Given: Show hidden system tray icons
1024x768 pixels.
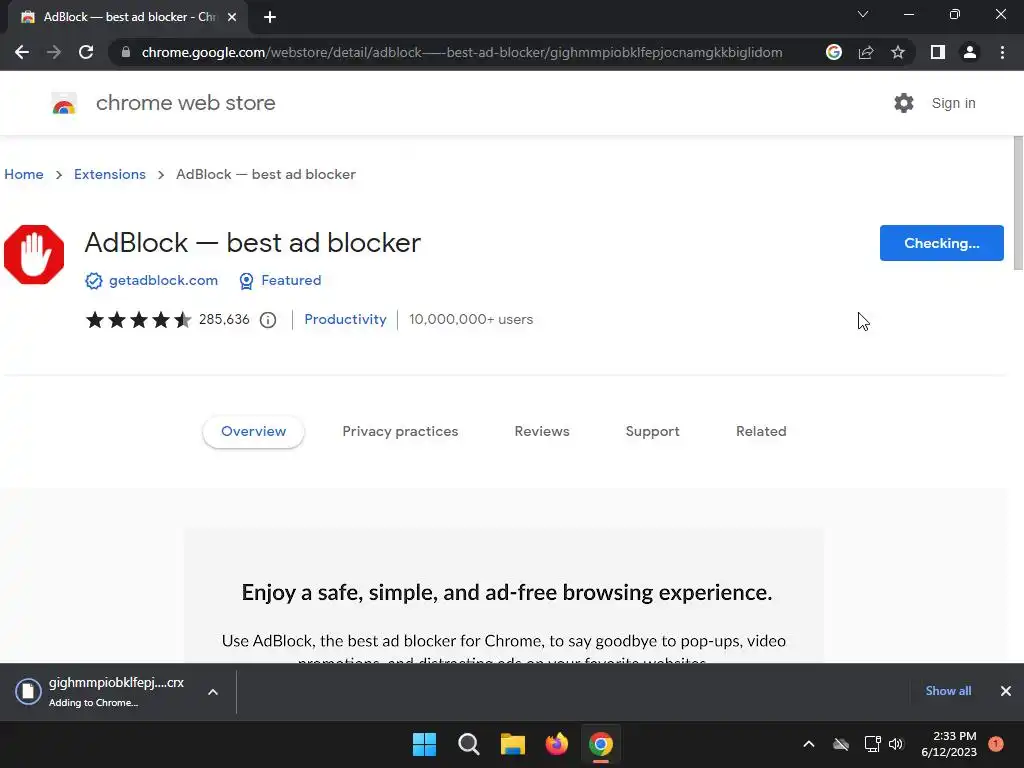Looking at the screenshot, I should (x=808, y=744).
